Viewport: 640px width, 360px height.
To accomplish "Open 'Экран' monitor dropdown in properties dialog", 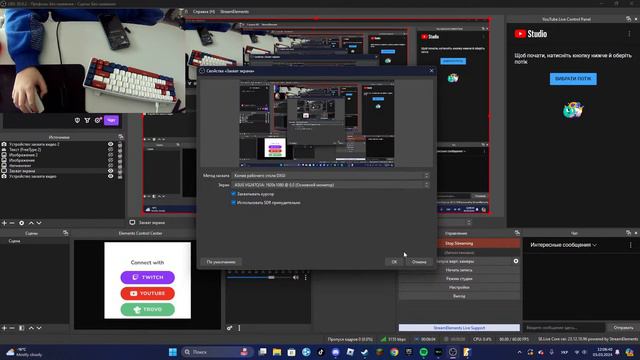I will [331, 185].
